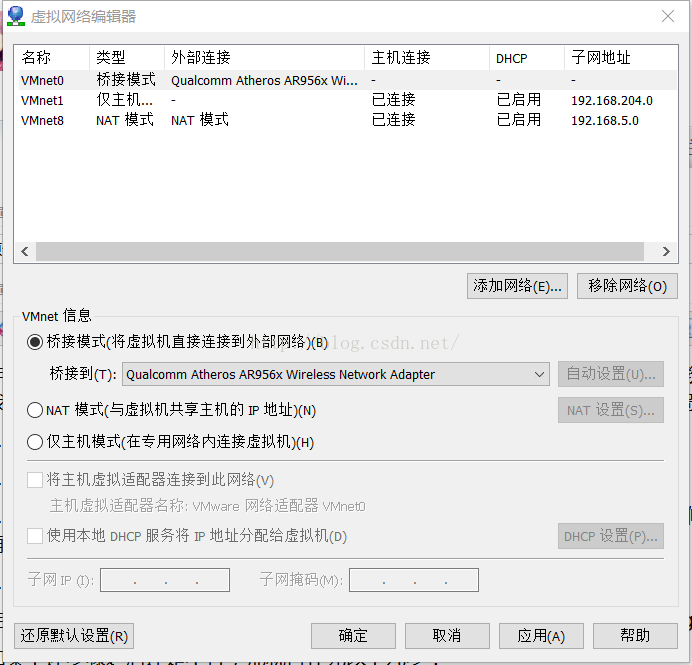Toggle 将主机虚拟适配器连接到此网络 checkbox

click(x=35, y=480)
